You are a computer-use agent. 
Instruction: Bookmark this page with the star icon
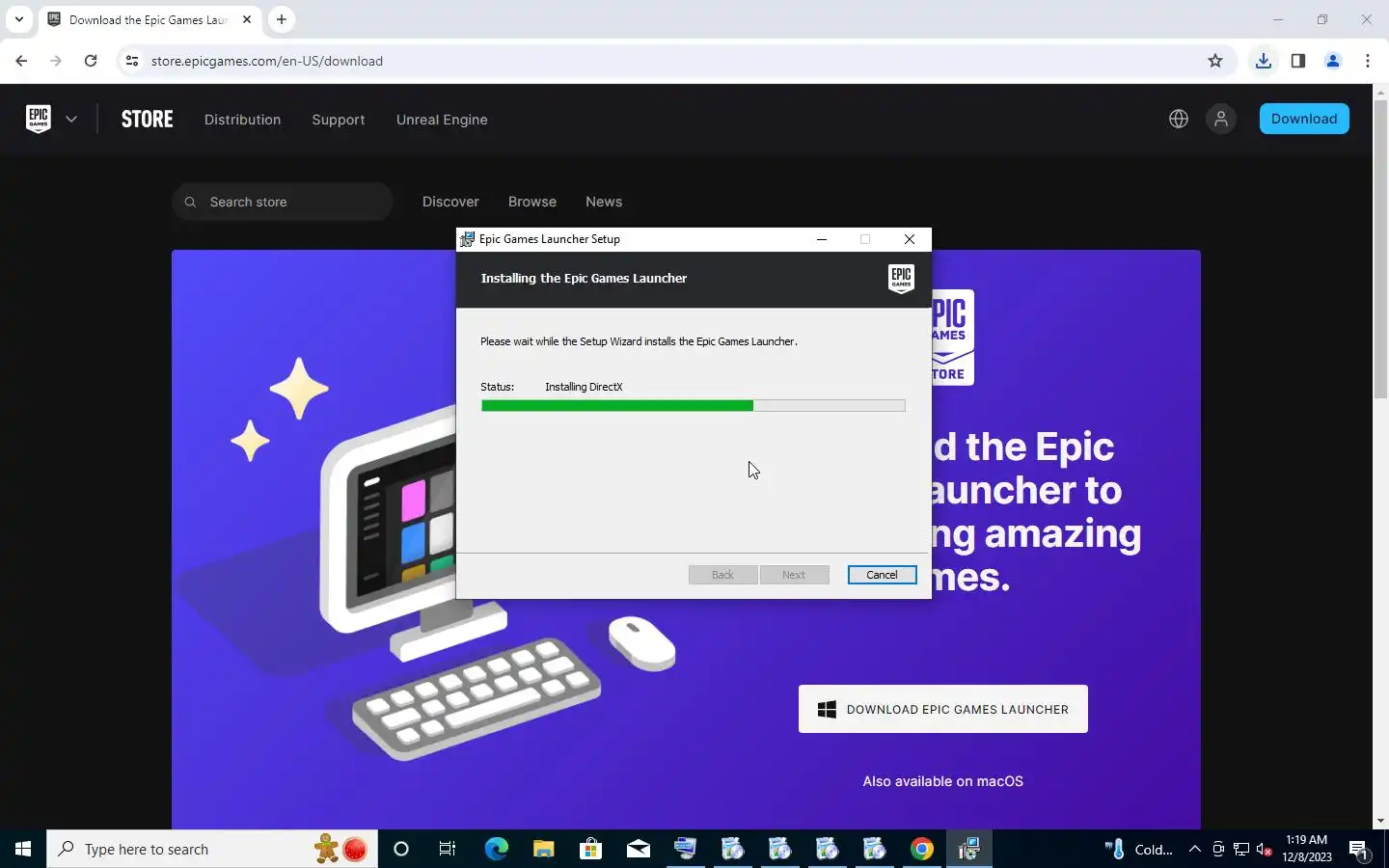click(1215, 61)
